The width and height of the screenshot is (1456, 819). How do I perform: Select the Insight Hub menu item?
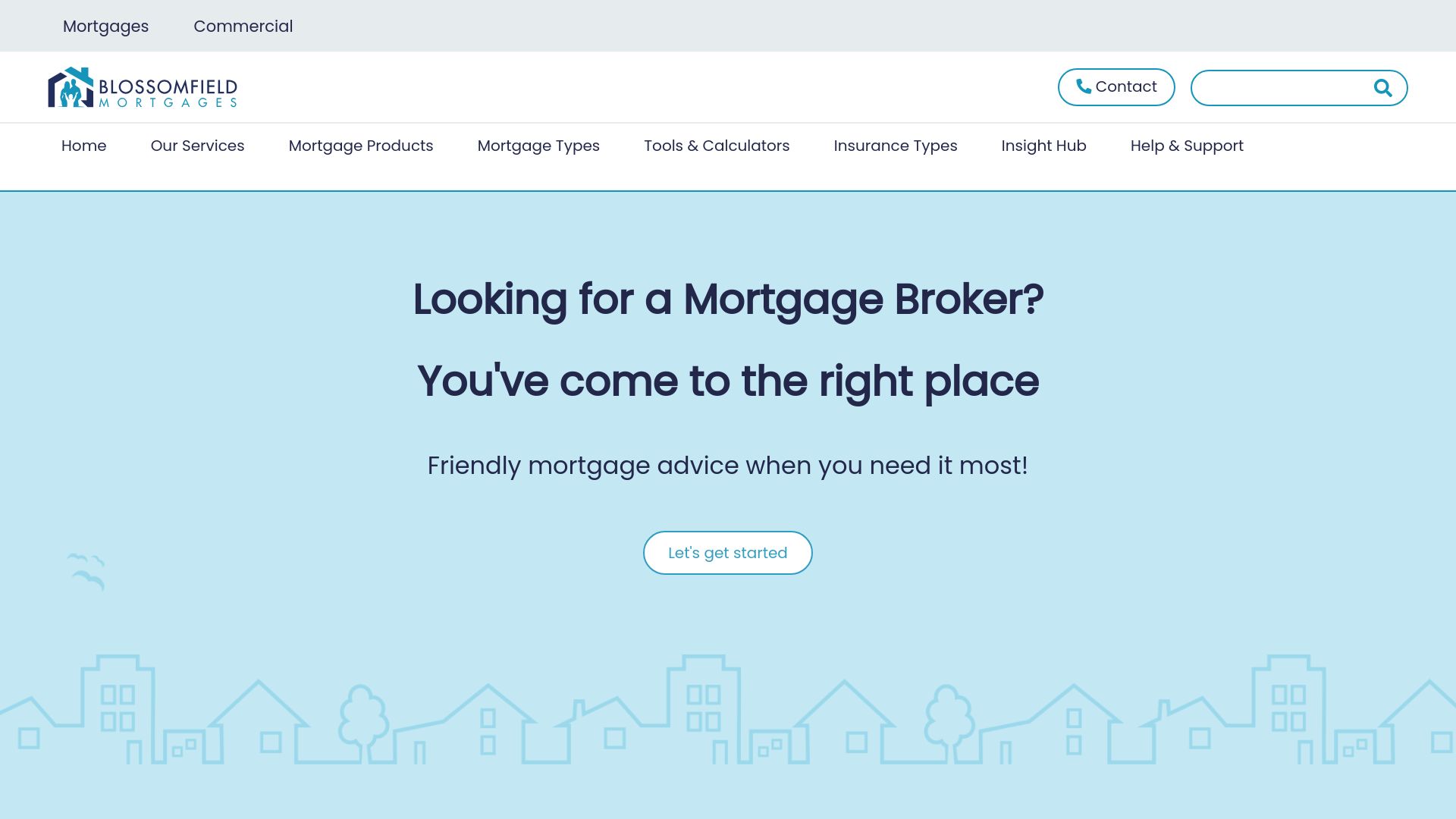click(x=1043, y=145)
